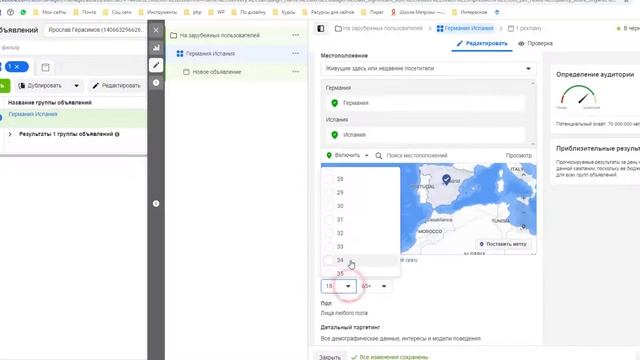Open the Школа Метрики bookmark

418,12
